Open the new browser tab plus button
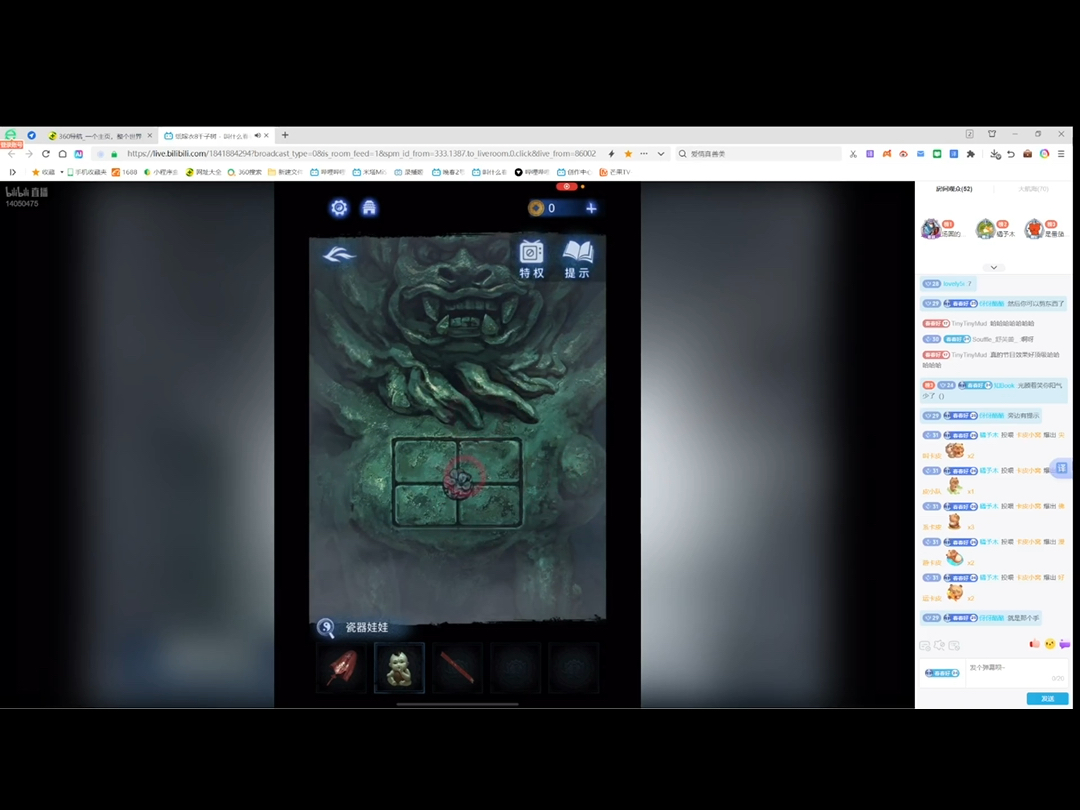Image resolution: width=1080 pixels, height=810 pixels. [285, 135]
